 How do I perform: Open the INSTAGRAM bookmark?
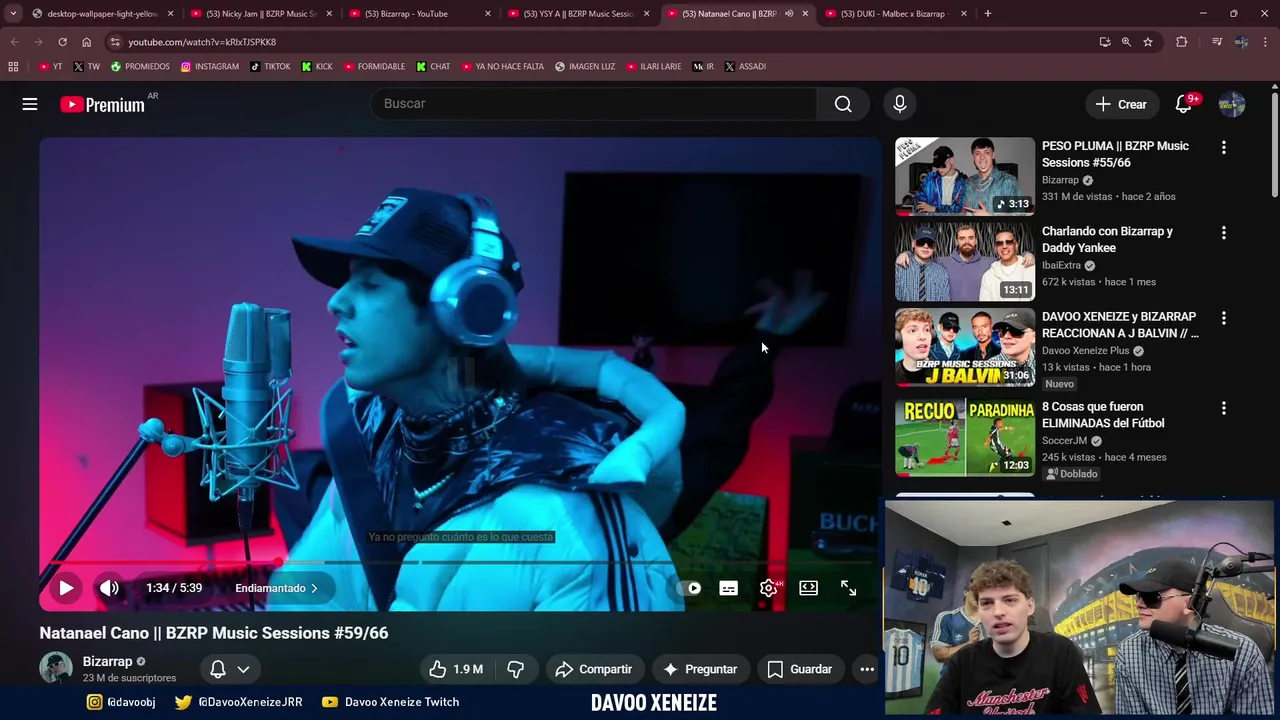210,67
